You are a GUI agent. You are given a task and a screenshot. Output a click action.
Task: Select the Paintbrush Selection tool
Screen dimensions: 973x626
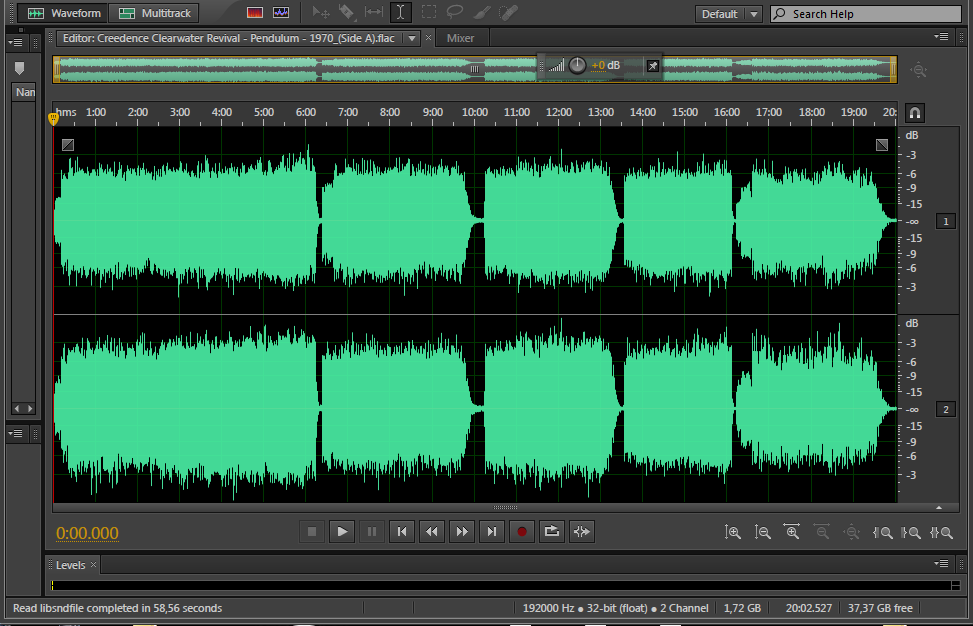coord(482,12)
